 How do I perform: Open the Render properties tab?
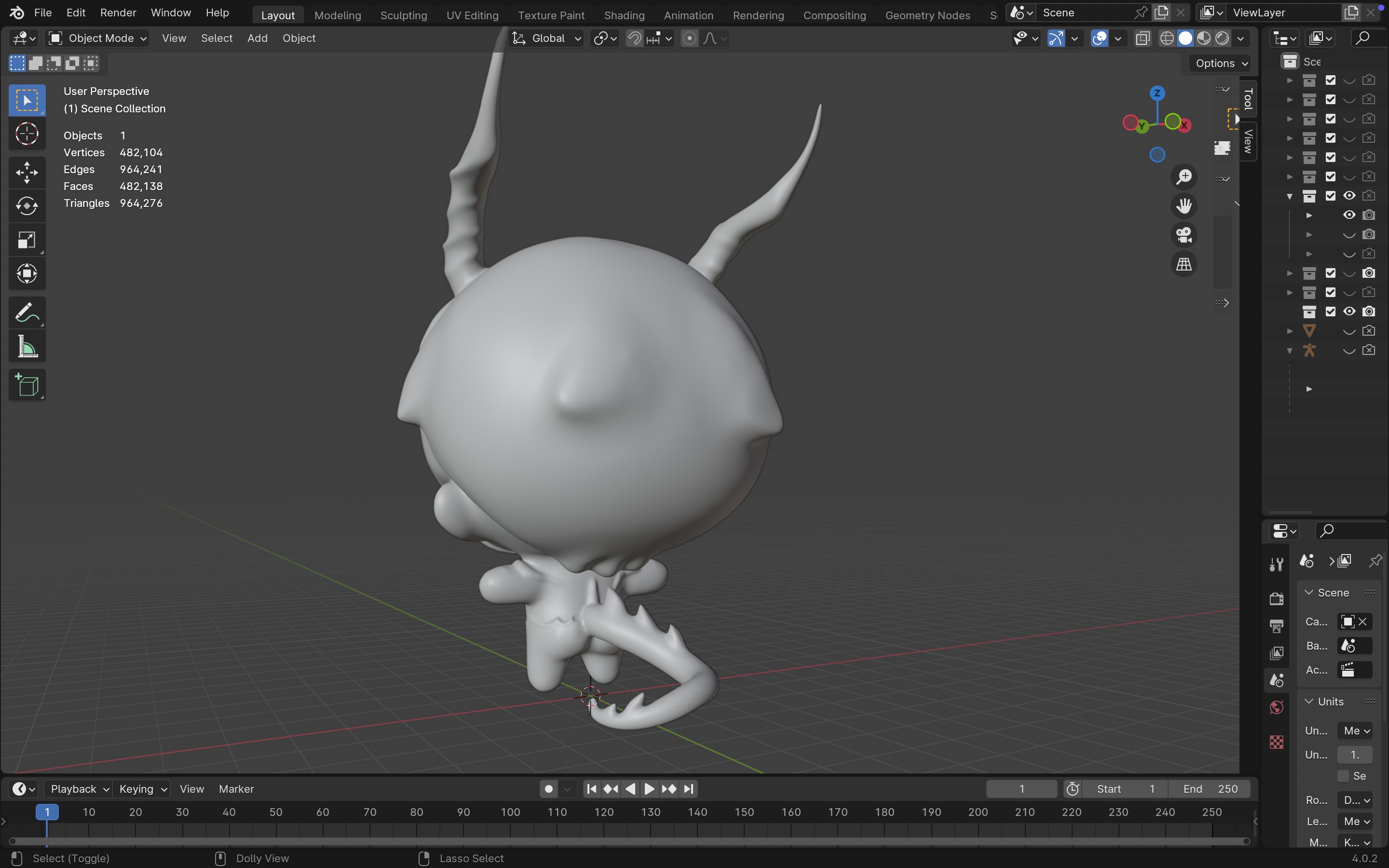point(1277,599)
